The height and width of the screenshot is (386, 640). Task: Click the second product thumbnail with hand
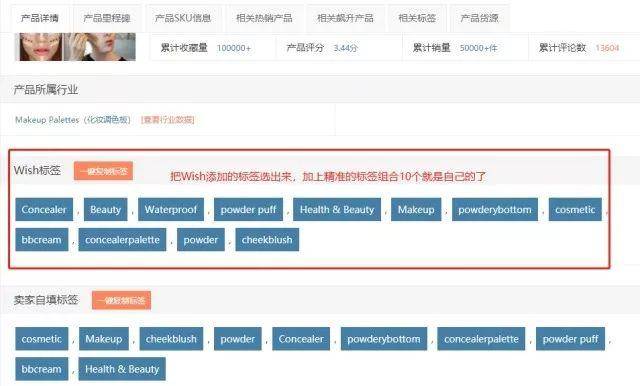click(100, 47)
